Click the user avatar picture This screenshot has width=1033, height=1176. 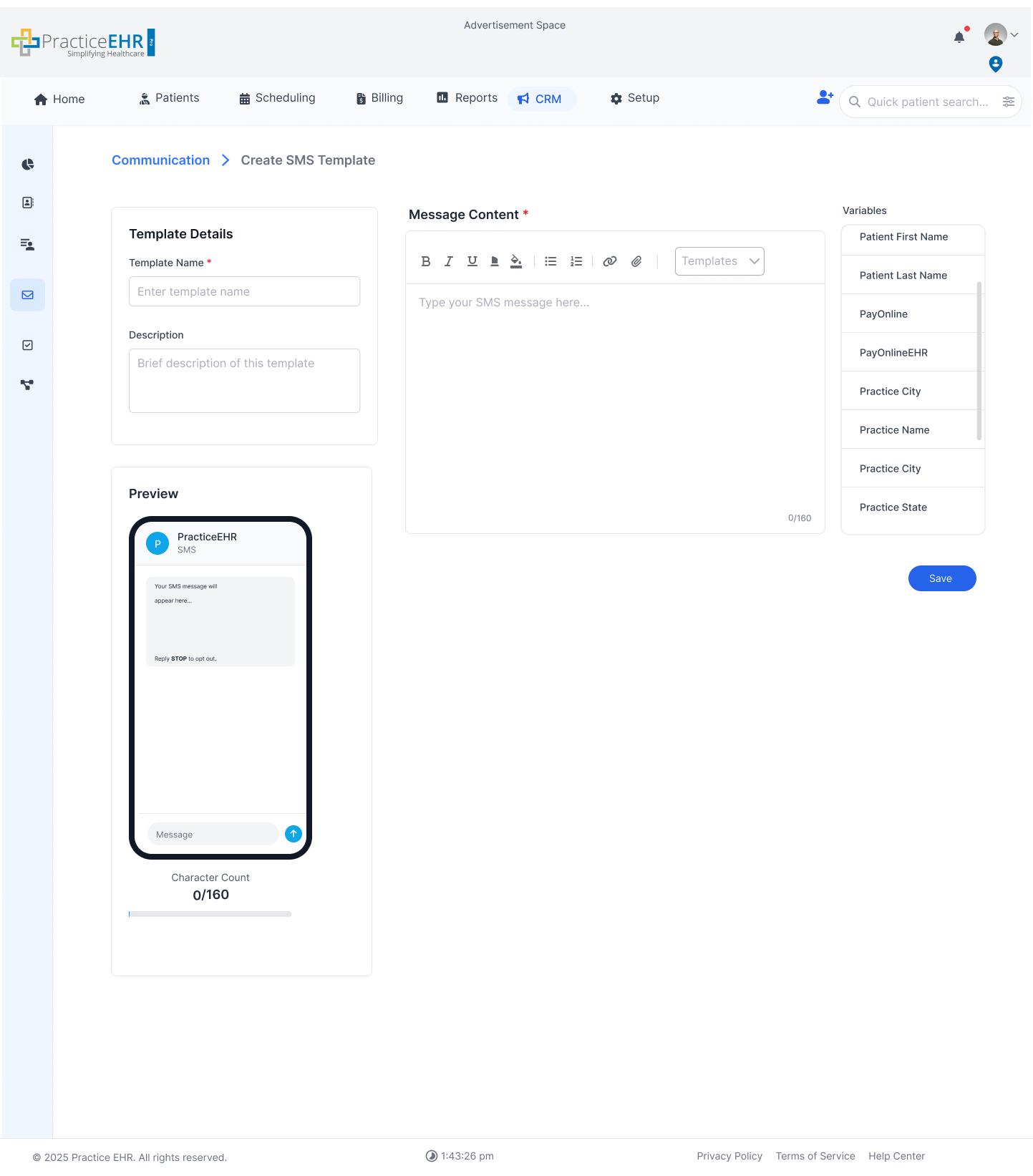[x=996, y=34]
